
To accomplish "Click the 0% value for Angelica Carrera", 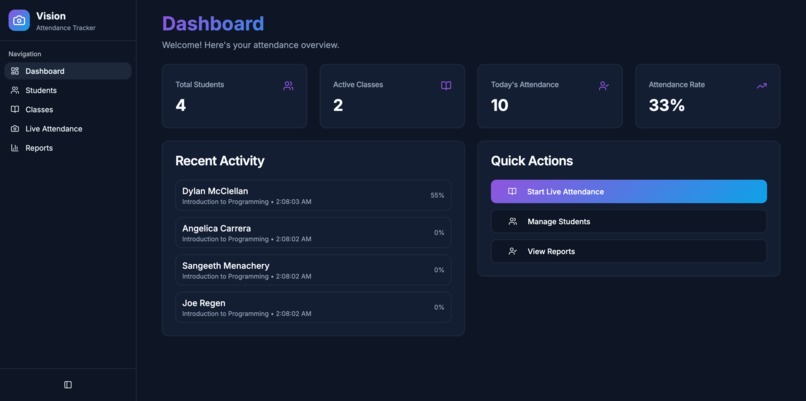I will pyautogui.click(x=439, y=232).
